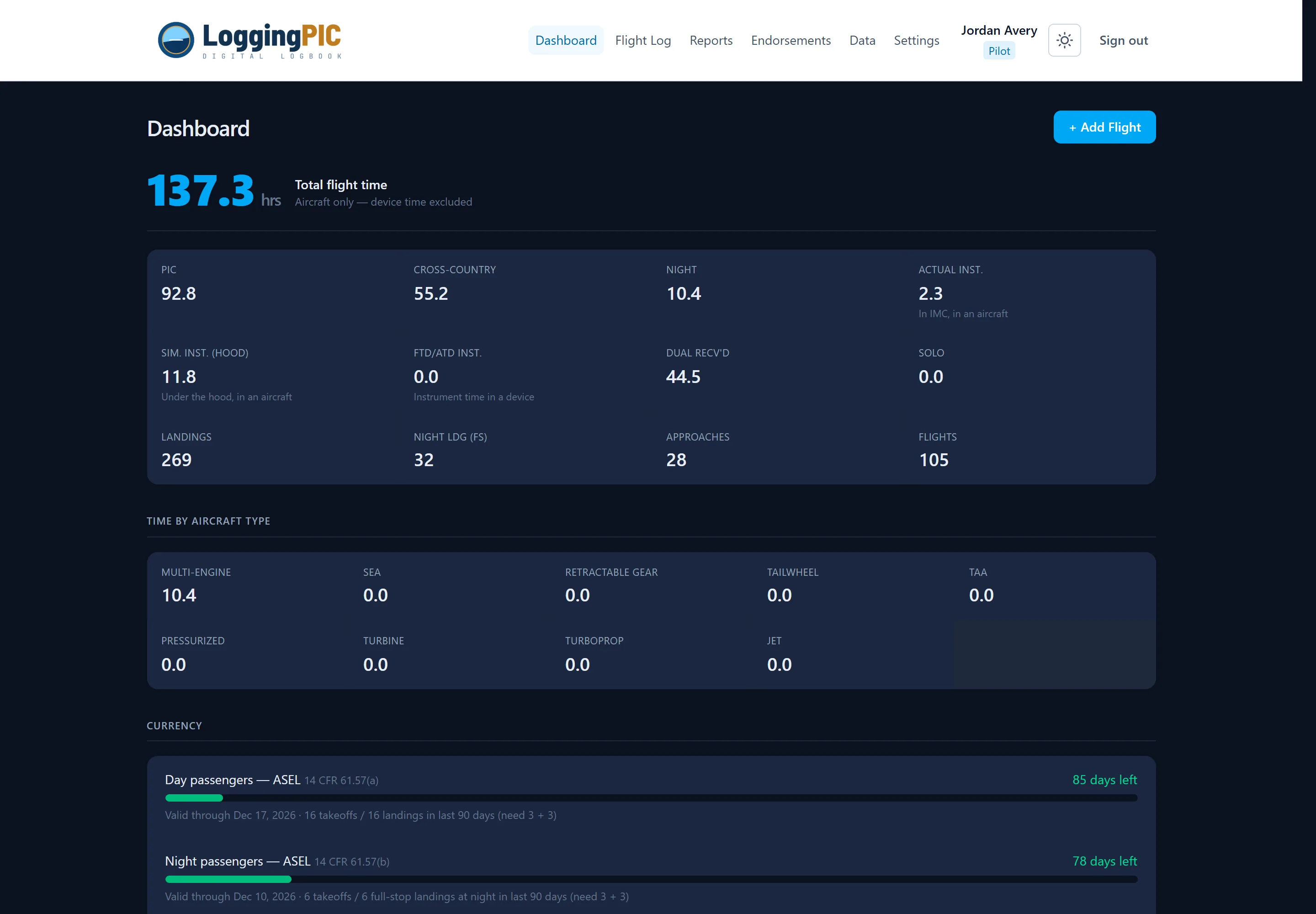Click the Dashboard page title
This screenshot has height=914, width=1316.
pyautogui.click(x=198, y=129)
